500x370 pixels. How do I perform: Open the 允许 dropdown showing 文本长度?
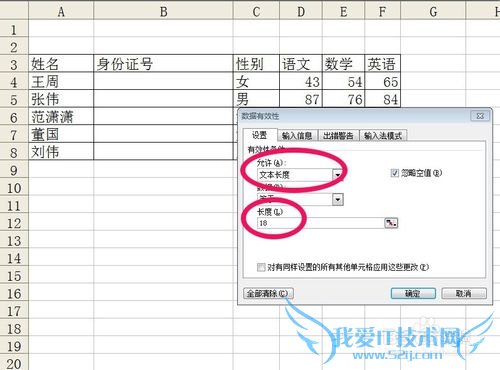(x=338, y=174)
